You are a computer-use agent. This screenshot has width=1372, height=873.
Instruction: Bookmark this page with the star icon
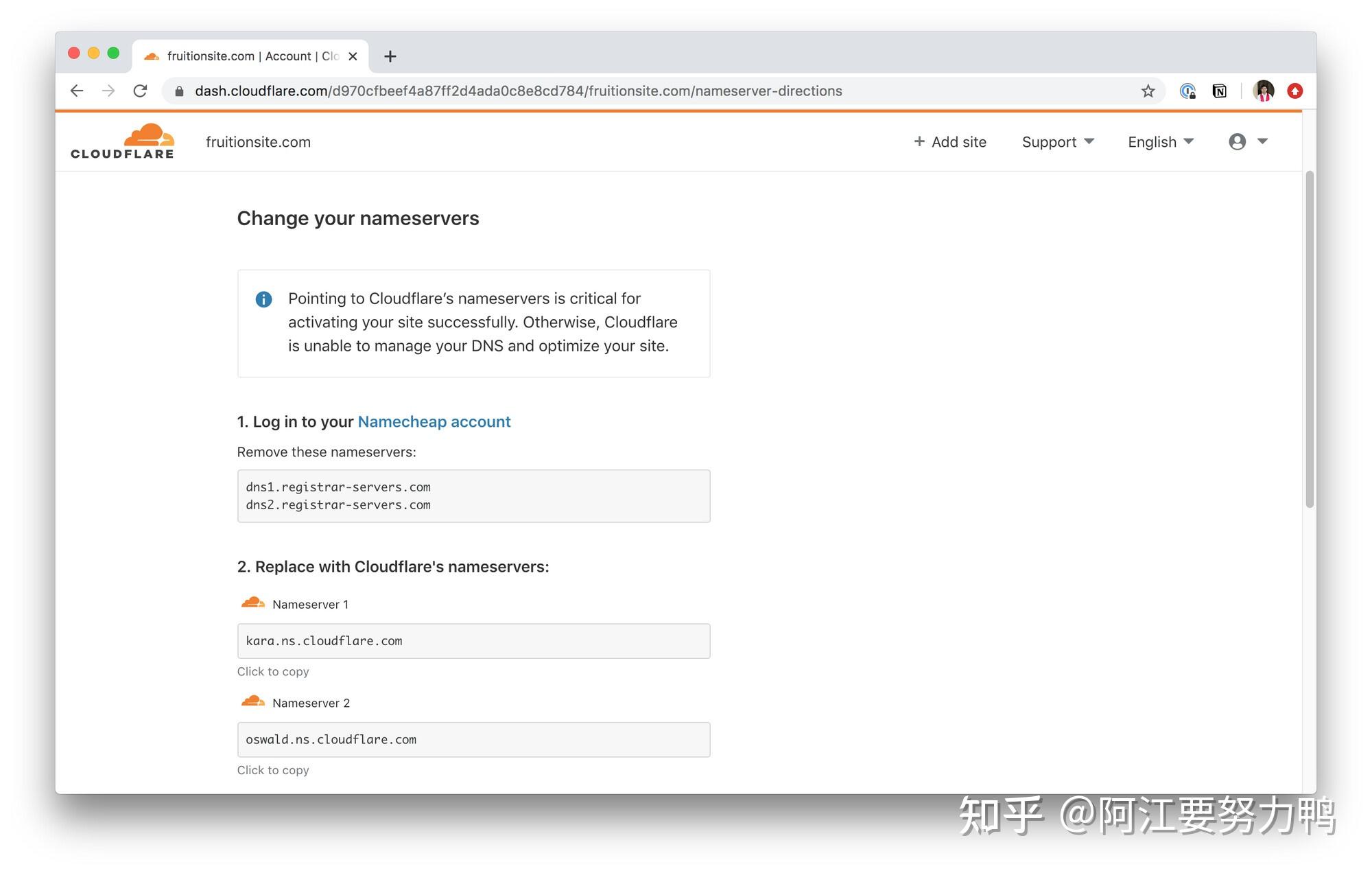[x=1147, y=91]
